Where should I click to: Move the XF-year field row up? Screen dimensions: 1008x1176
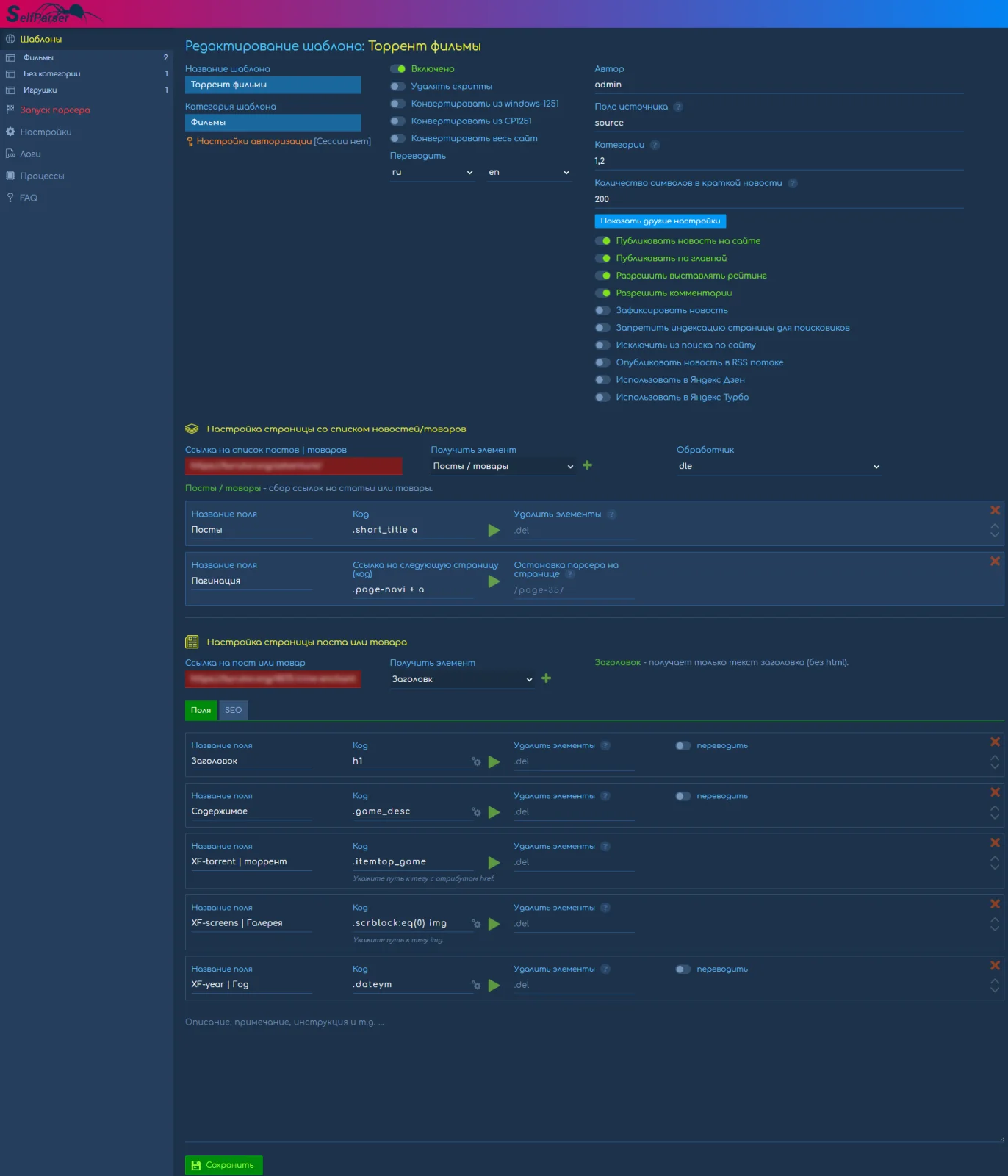pyautogui.click(x=995, y=980)
